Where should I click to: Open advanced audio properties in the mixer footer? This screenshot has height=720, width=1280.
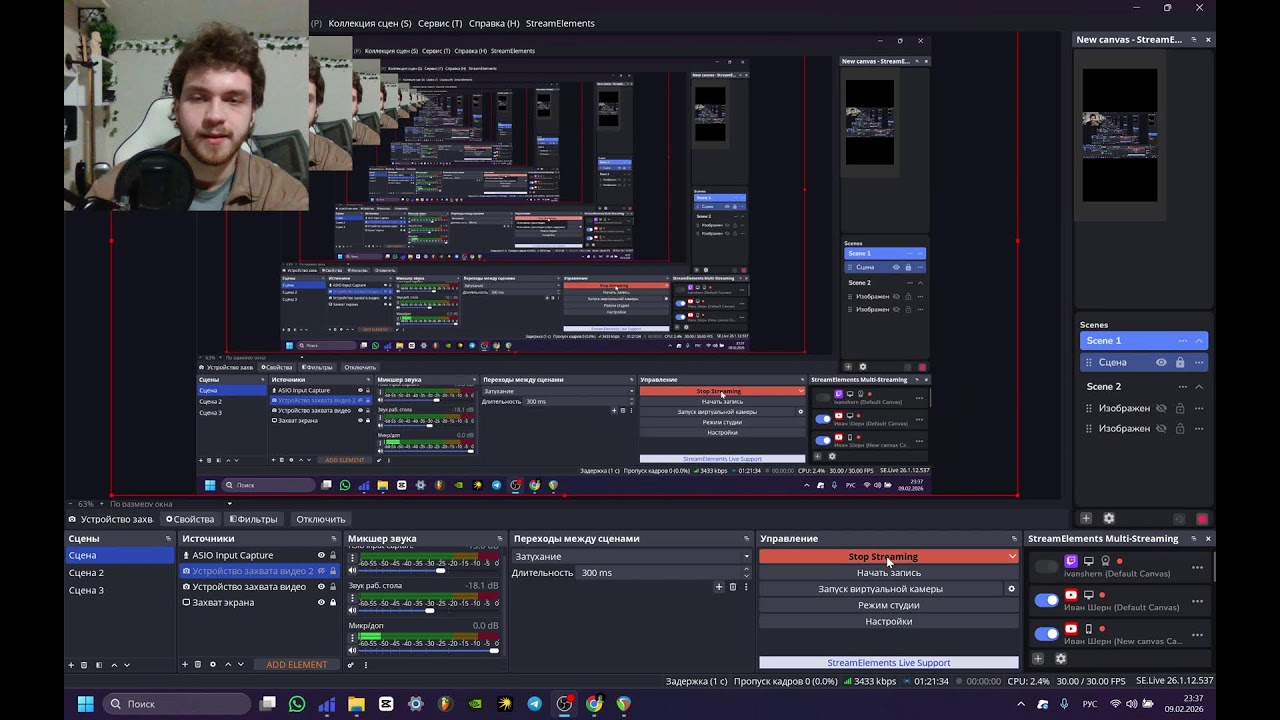[x=351, y=665]
